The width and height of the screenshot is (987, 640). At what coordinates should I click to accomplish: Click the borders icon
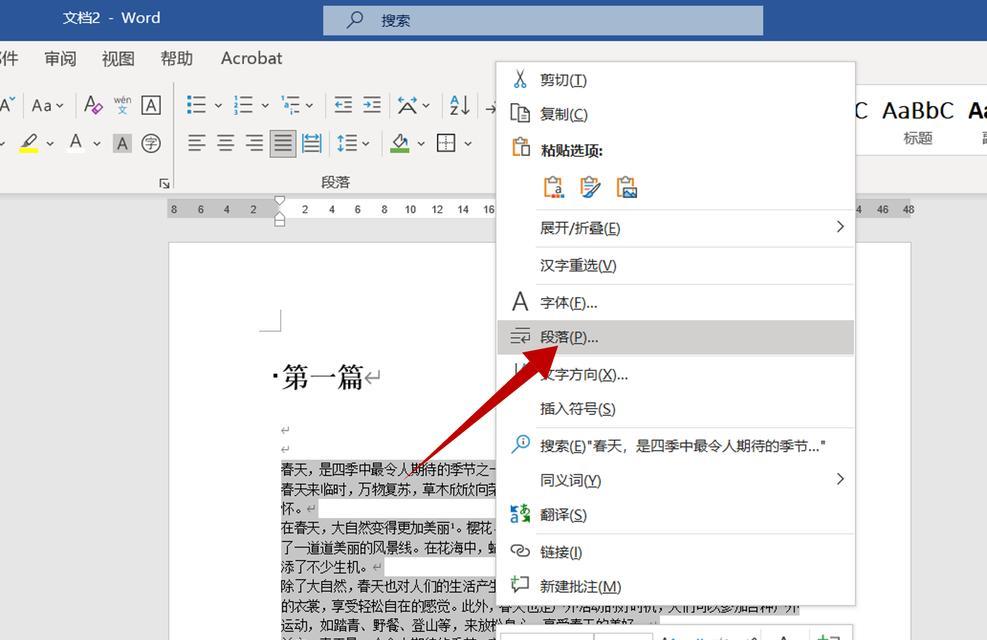click(x=446, y=143)
